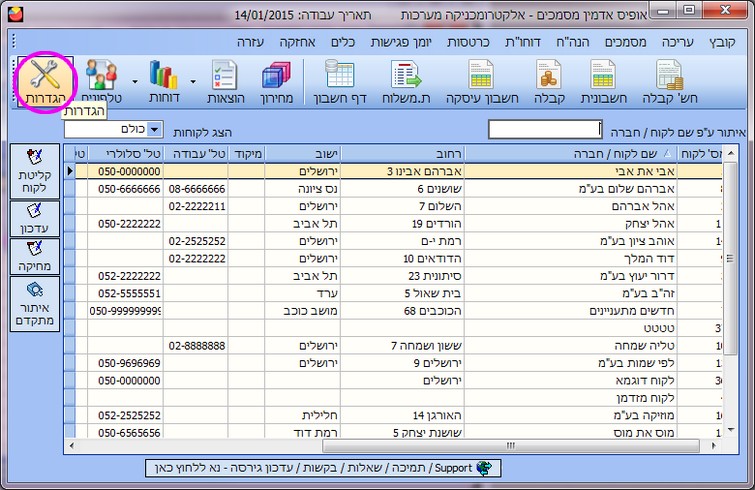Open איתור מתקדם advanced search
This screenshot has height=490, width=755.
point(35,304)
